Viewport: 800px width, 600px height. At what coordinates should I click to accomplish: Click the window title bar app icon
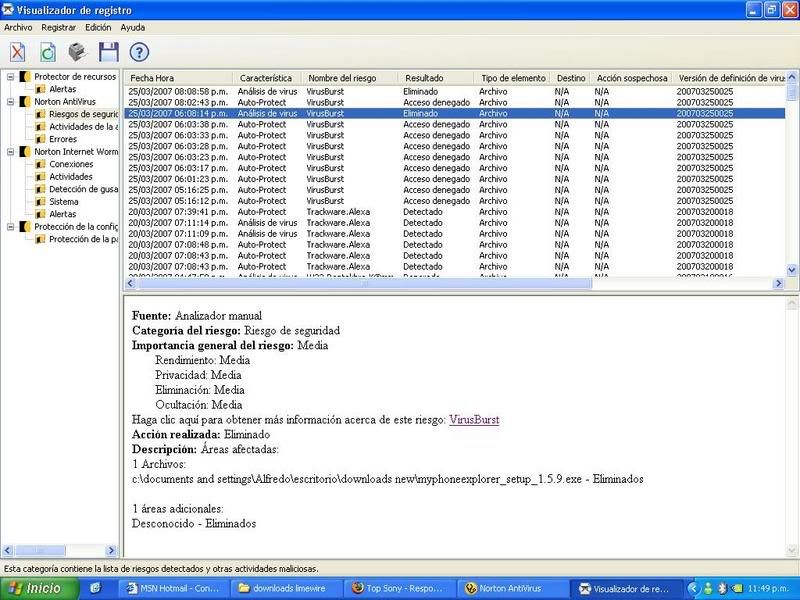click(8, 10)
